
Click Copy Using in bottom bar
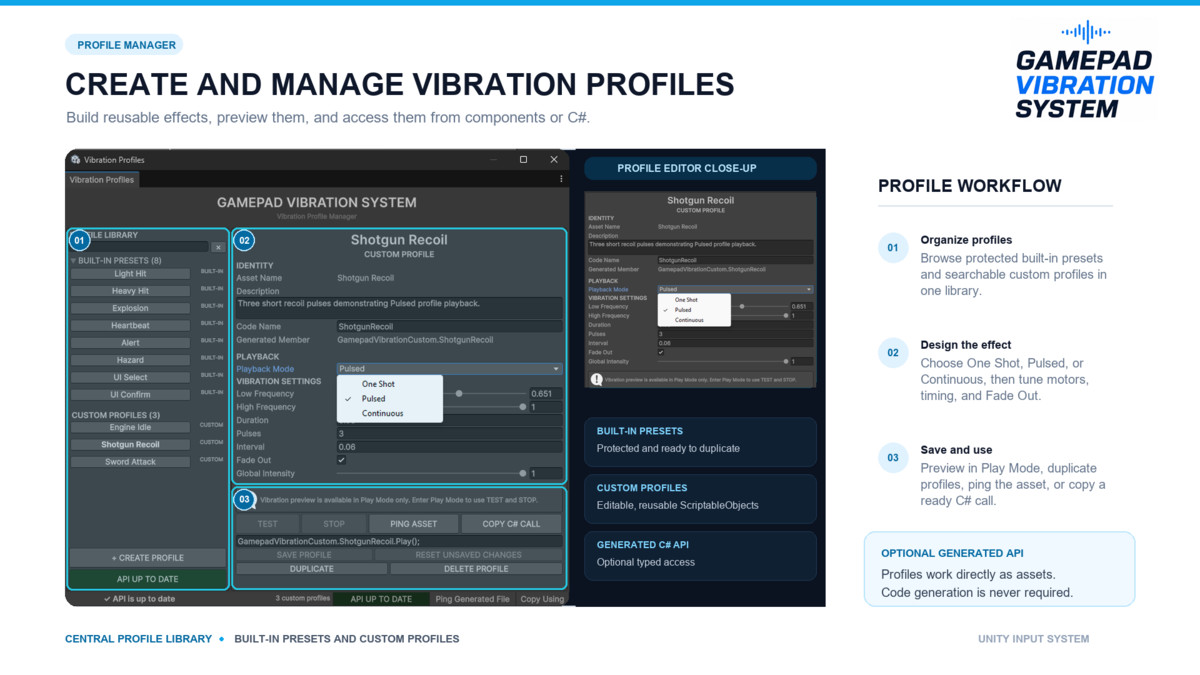tap(542, 599)
